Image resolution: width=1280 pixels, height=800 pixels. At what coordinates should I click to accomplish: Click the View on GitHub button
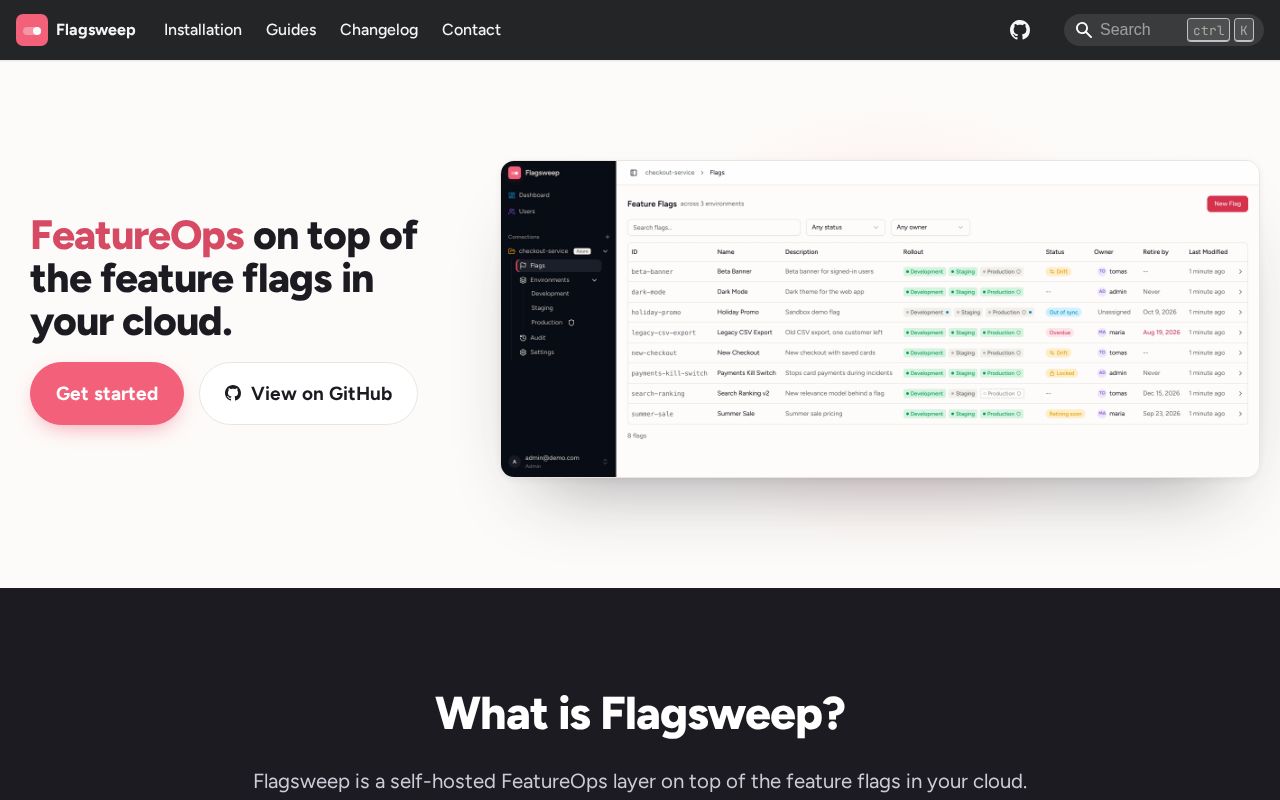tap(308, 393)
